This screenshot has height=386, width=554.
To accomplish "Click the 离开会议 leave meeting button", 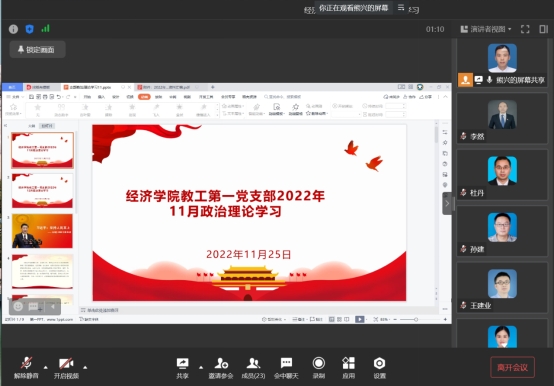I will coord(512,367).
